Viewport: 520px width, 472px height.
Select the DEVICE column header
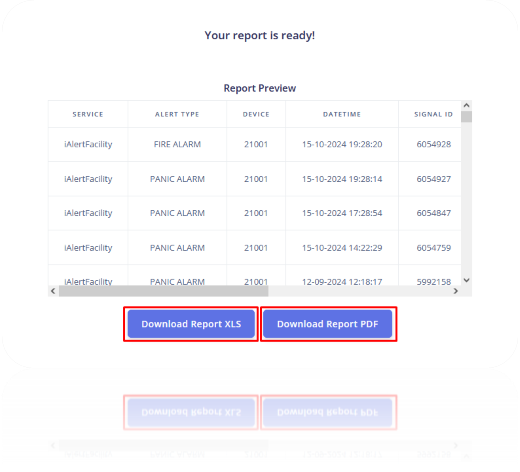[256, 114]
